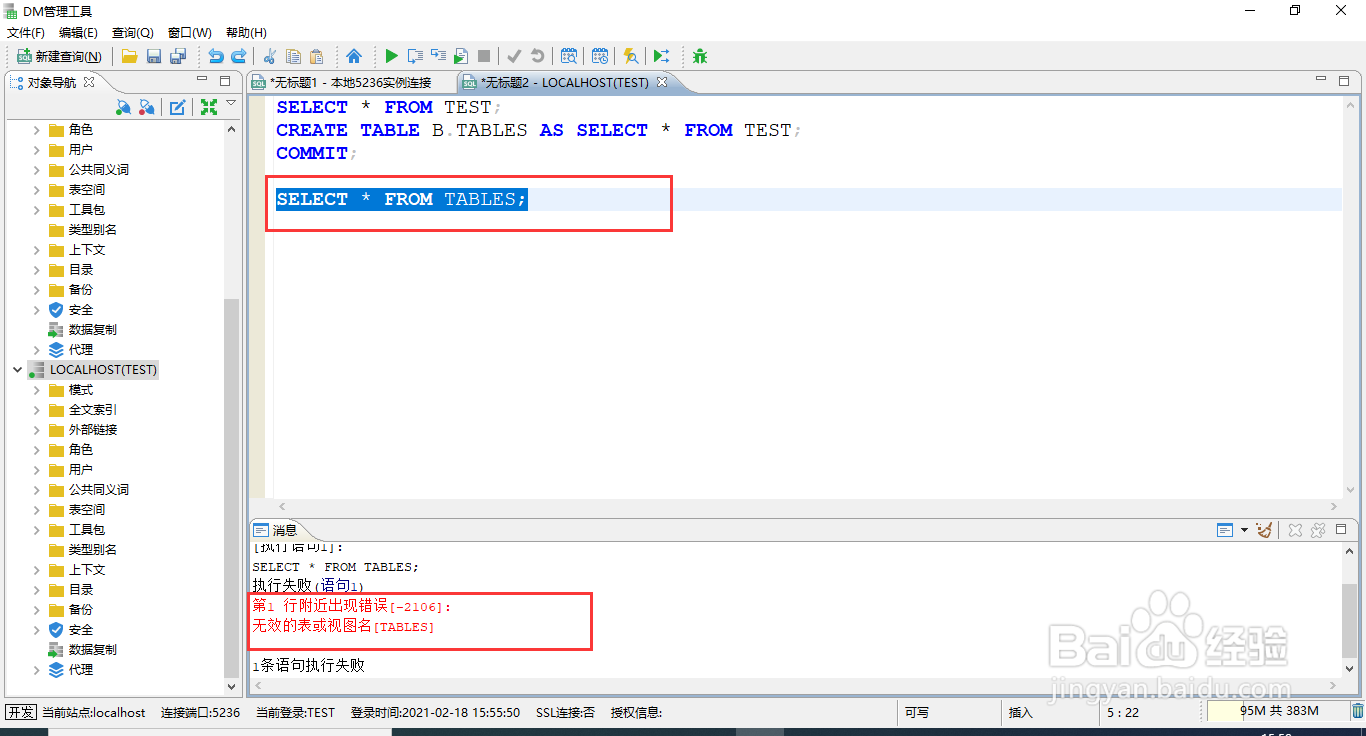The height and width of the screenshot is (736, 1366).
Task: Click the green collapse-all arrows icon in navigator
Action: click(209, 107)
